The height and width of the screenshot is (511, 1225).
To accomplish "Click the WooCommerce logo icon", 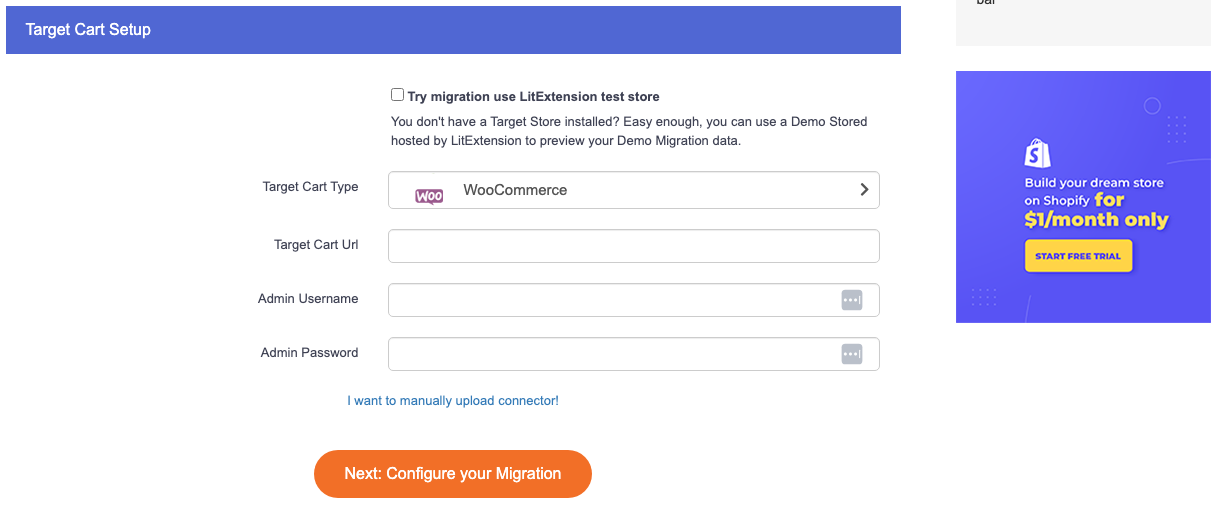I will pyautogui.click(x=429, y=196).
